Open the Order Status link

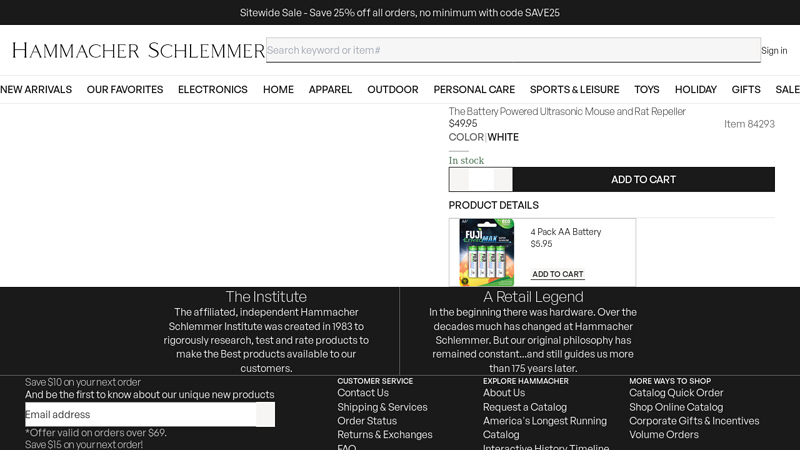pyautogui.click(x=367, y=421)
